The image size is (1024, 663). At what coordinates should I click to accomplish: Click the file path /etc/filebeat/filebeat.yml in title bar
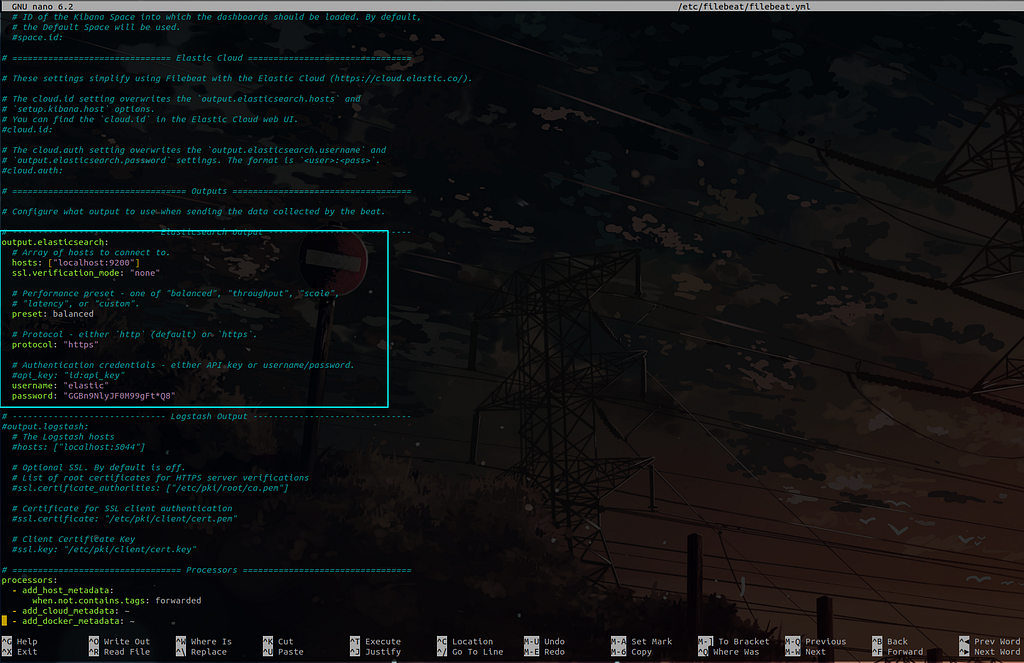point(744,6)
